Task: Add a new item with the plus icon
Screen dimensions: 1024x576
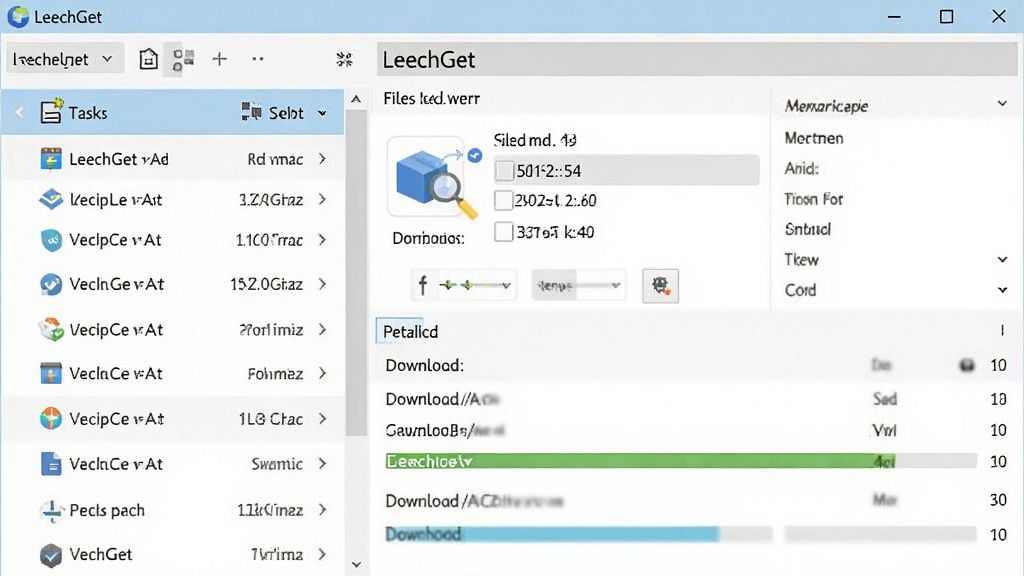Action: 219,59
